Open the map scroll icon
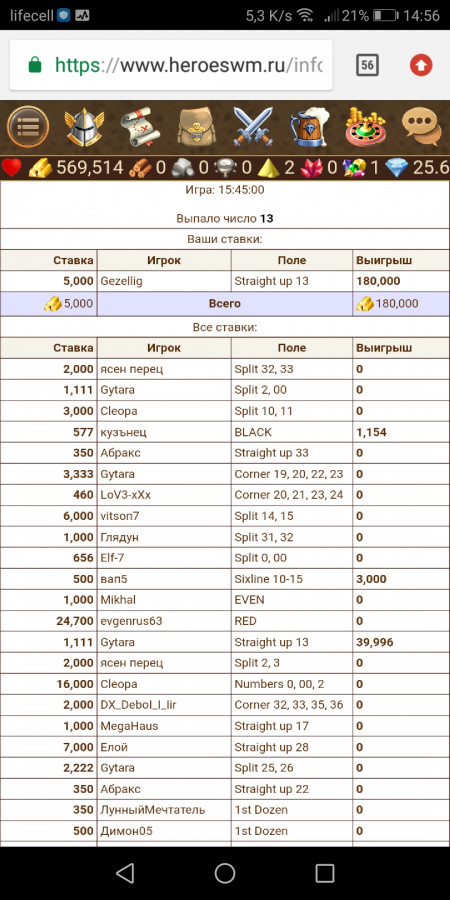Screen dimensions: 450x900 pyautogui.click(x=141, y=127)
